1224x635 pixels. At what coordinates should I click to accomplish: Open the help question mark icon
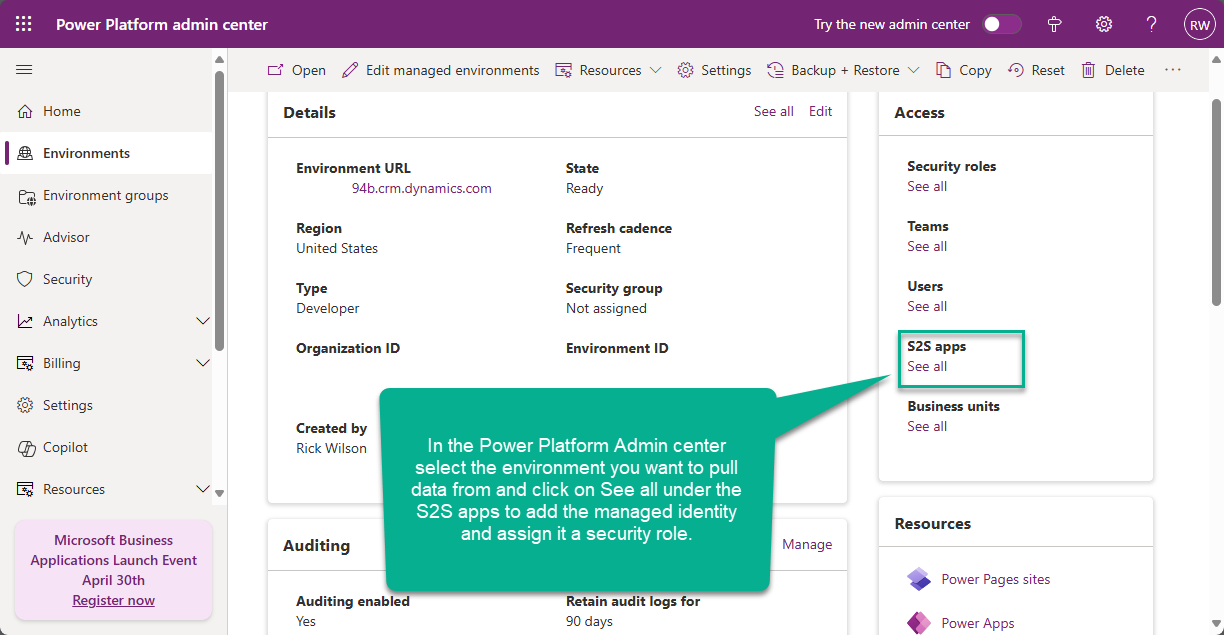pyautogui.click(x=1152, y=24)
